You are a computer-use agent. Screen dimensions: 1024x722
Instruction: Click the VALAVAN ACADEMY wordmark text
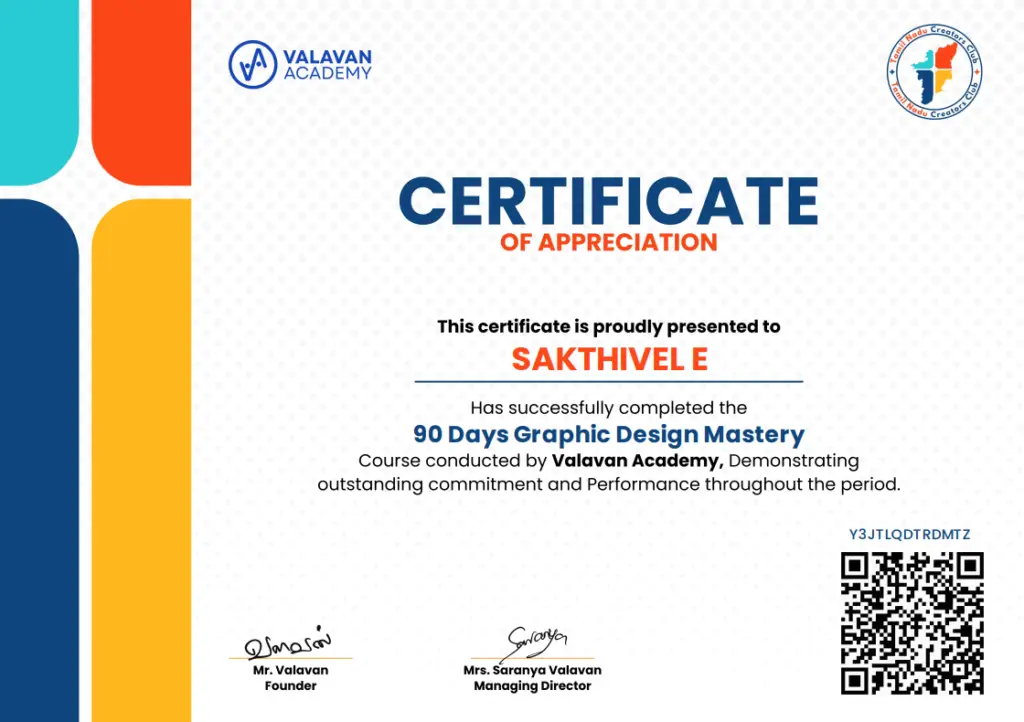[327, 65]
